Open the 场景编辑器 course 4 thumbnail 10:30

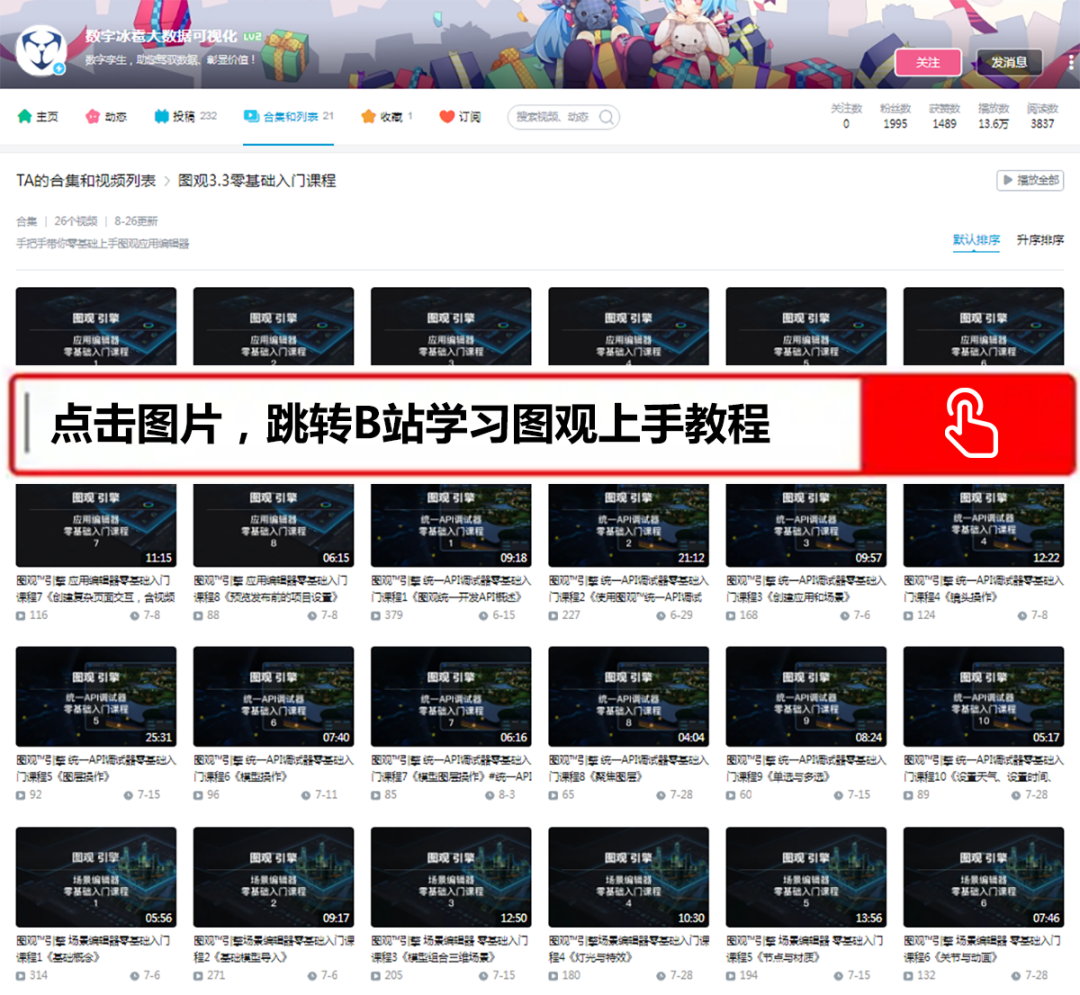click(x=629, y=877)
